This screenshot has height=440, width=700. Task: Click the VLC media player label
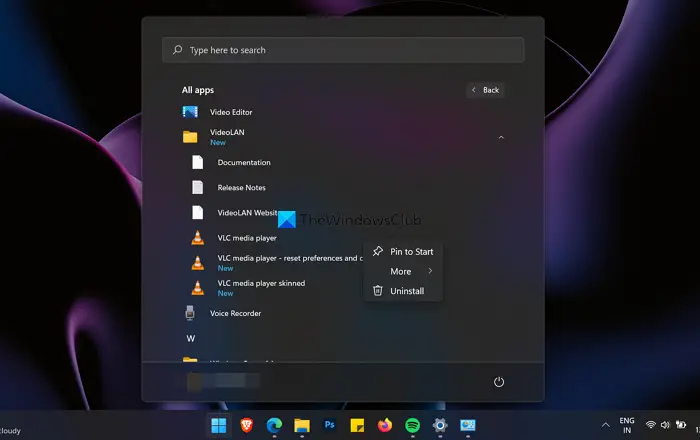pos(247,238)
